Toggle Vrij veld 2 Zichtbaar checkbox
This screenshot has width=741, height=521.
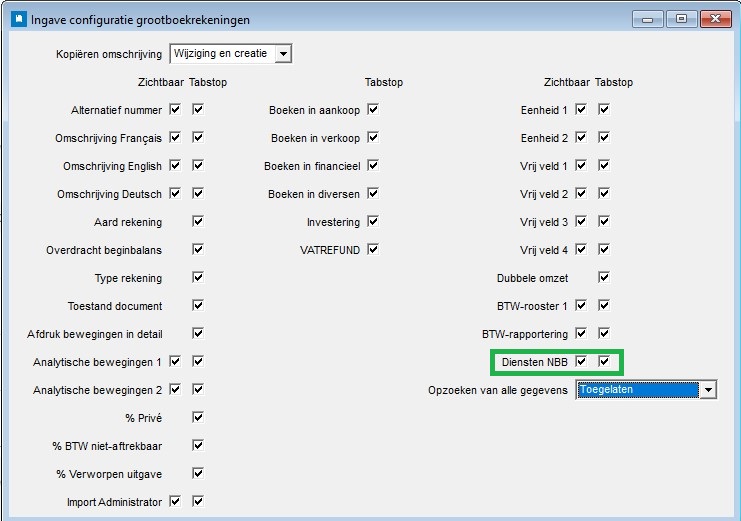(581, 193)
